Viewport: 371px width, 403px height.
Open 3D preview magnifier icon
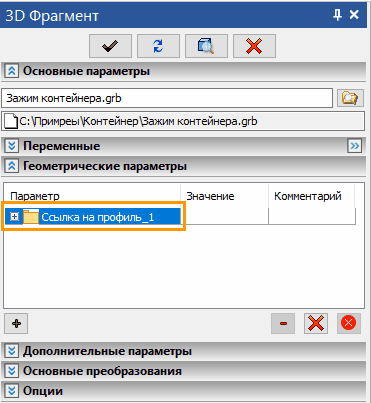(206, 46)
